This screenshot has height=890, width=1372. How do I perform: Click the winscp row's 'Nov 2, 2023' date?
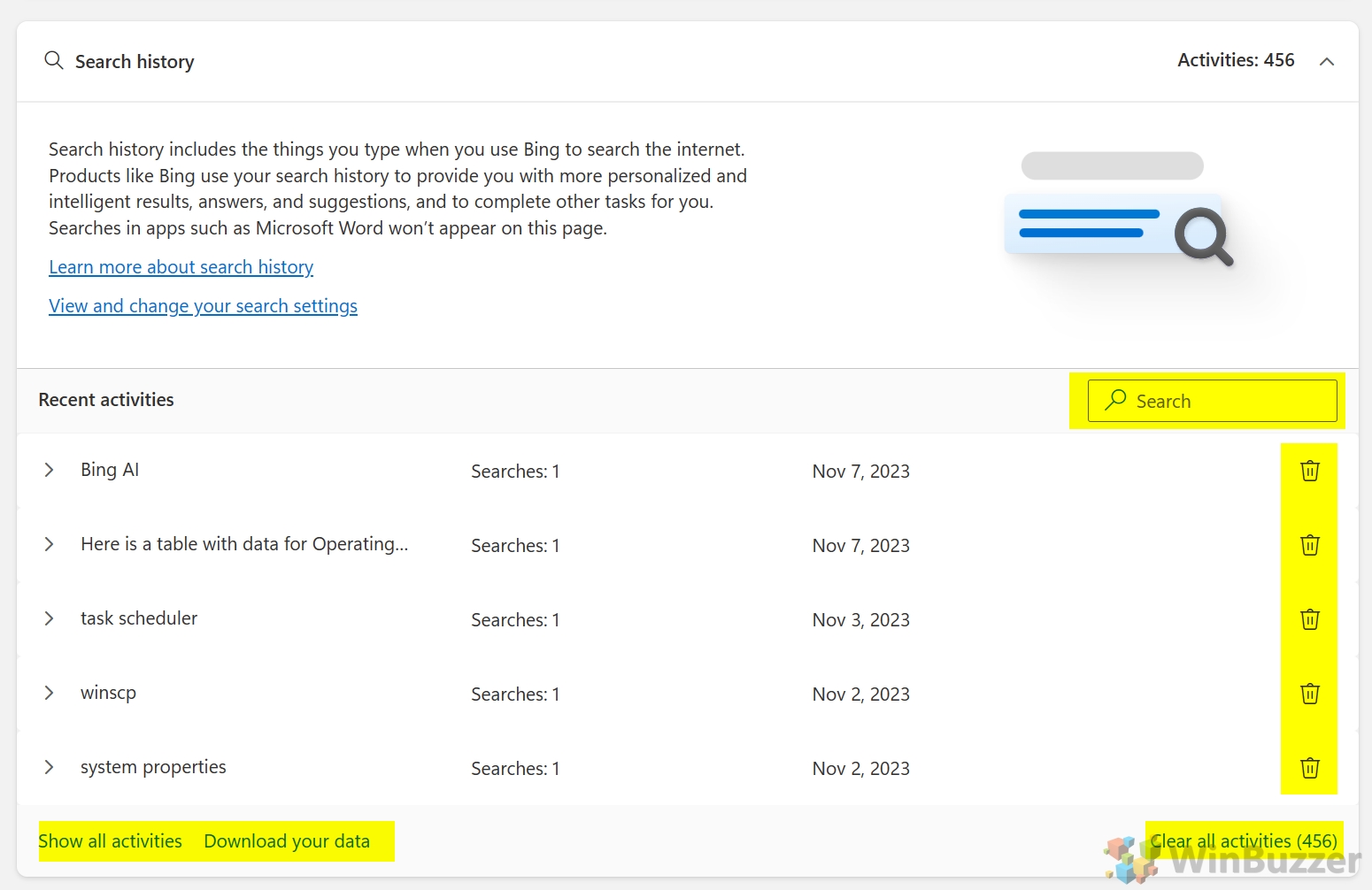pyautogui.click(x=861, y=694)
